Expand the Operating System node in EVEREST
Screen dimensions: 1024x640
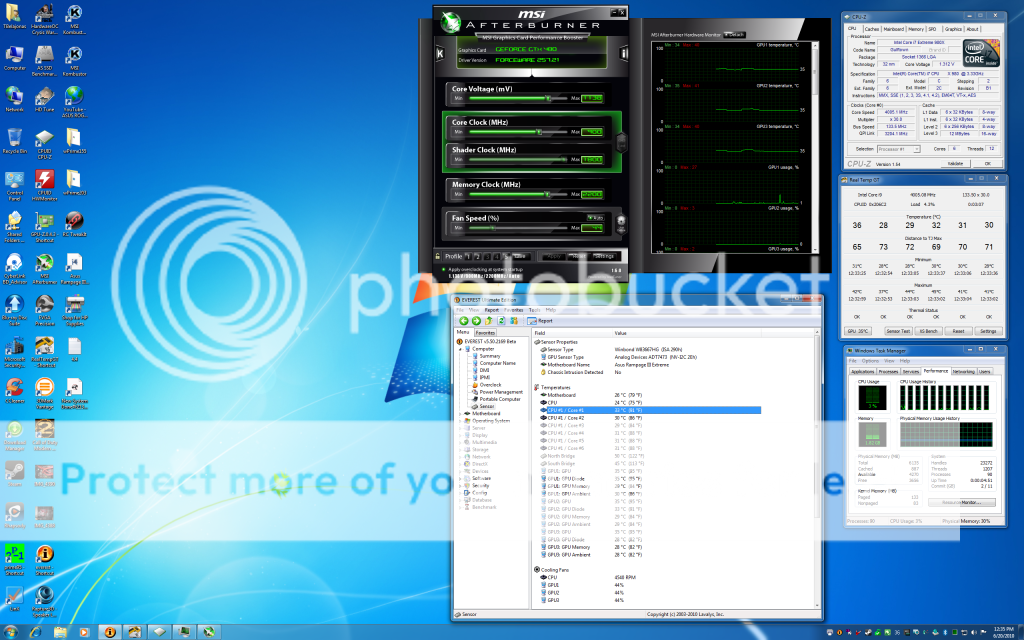coord(460,421)
